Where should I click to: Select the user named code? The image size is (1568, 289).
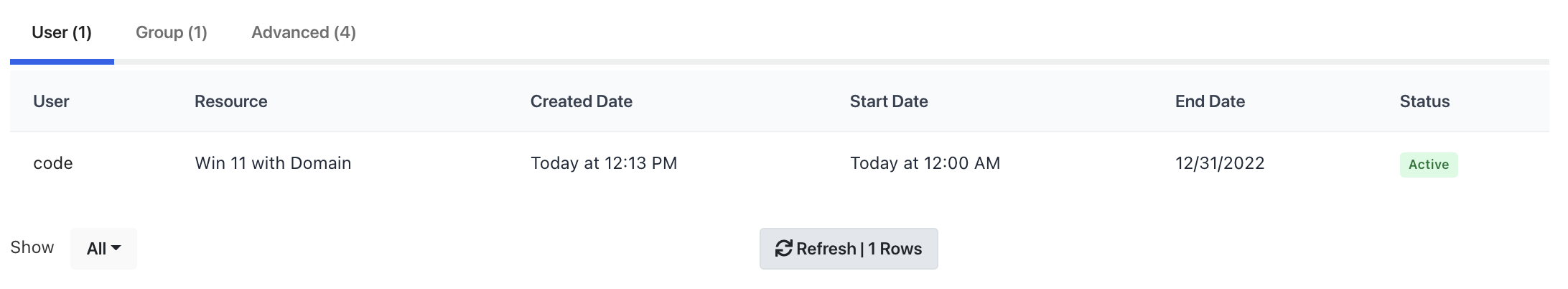53,163
